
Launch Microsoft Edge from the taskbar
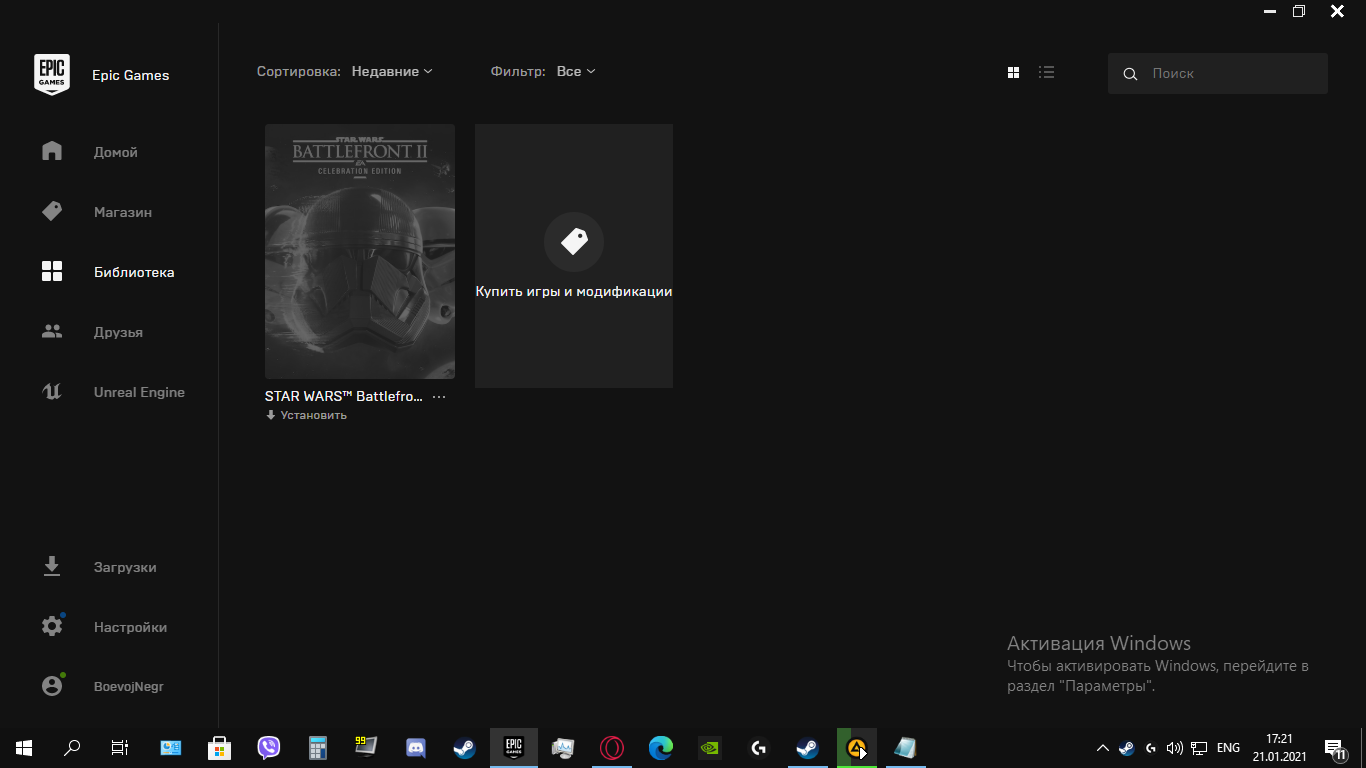click(x=661, y=747)
